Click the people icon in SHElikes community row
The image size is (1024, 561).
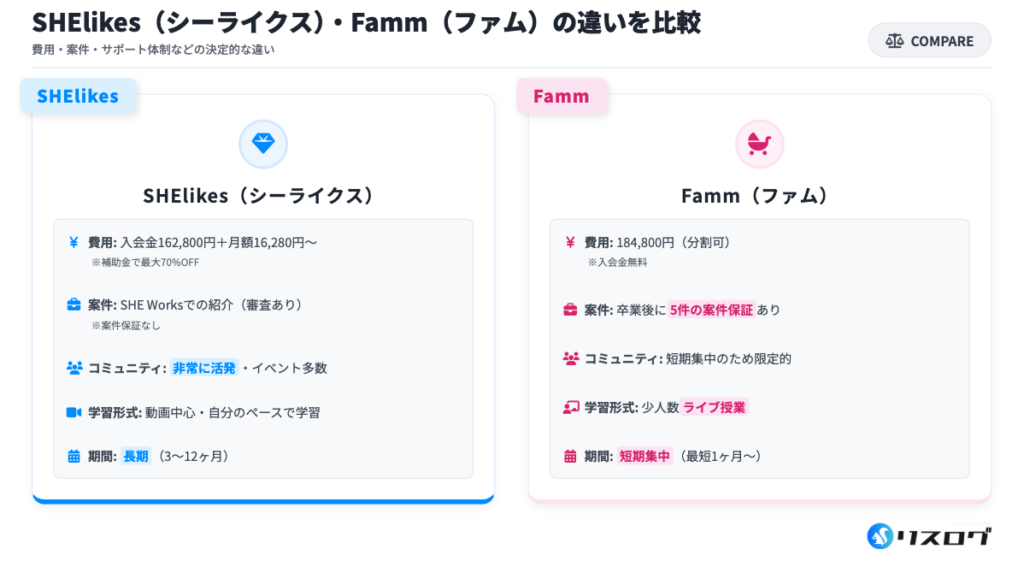pos(74,368)
